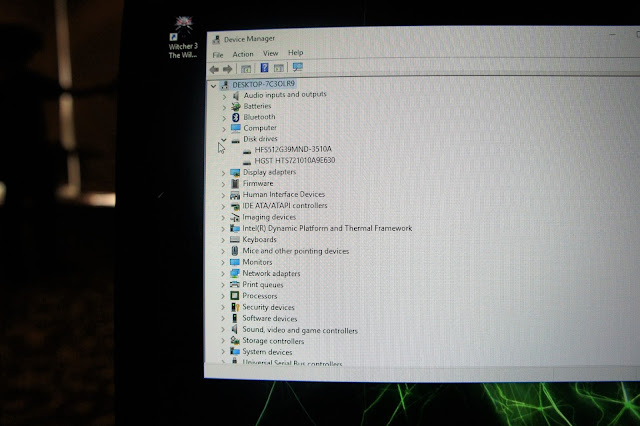Image resolution: width=640 pixels, height=426 pixels.
Task: Click the Scan for hardware changes monitor icon
Action: (x=298, y=67)
